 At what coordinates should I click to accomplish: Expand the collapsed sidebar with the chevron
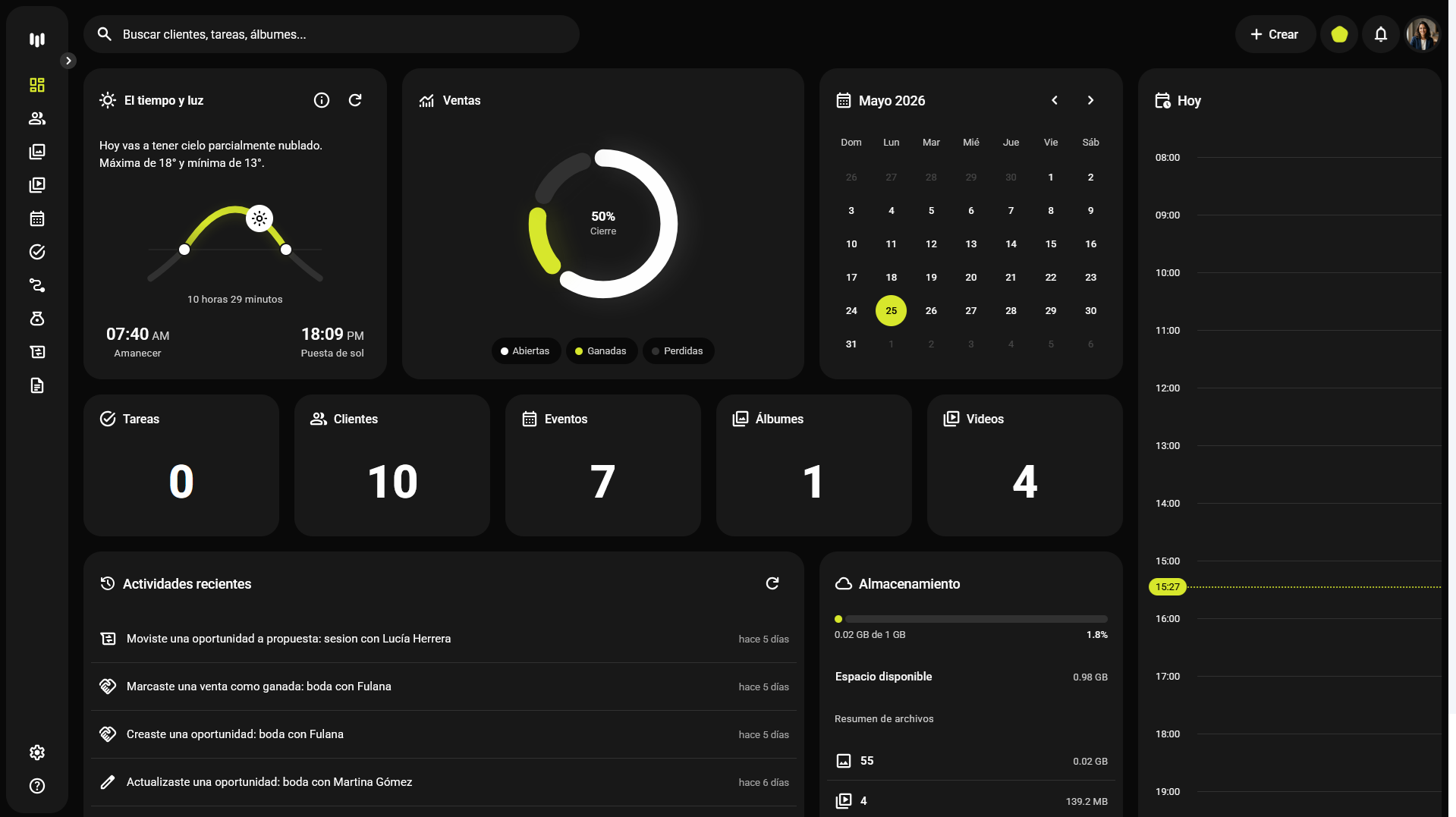68,61
